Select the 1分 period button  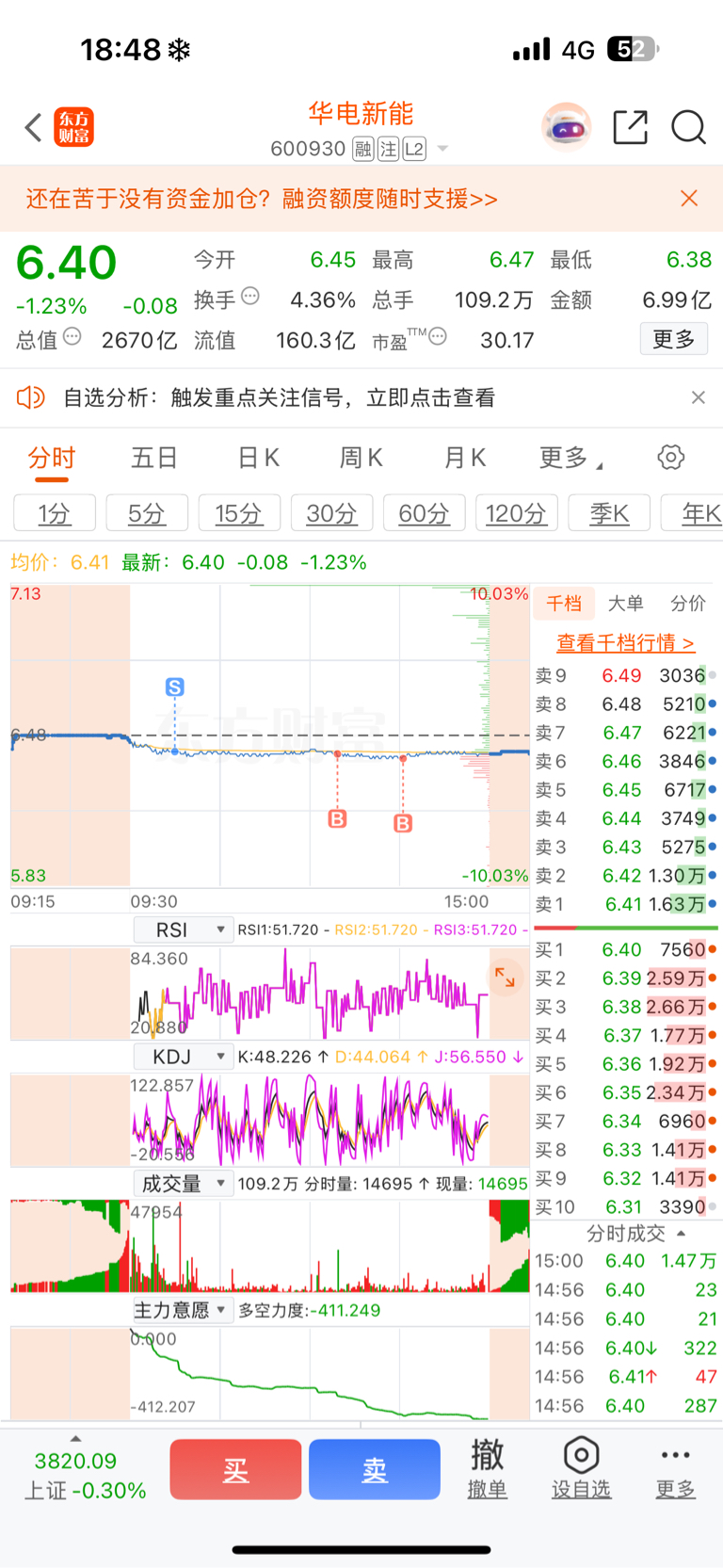tap(55, 513)
